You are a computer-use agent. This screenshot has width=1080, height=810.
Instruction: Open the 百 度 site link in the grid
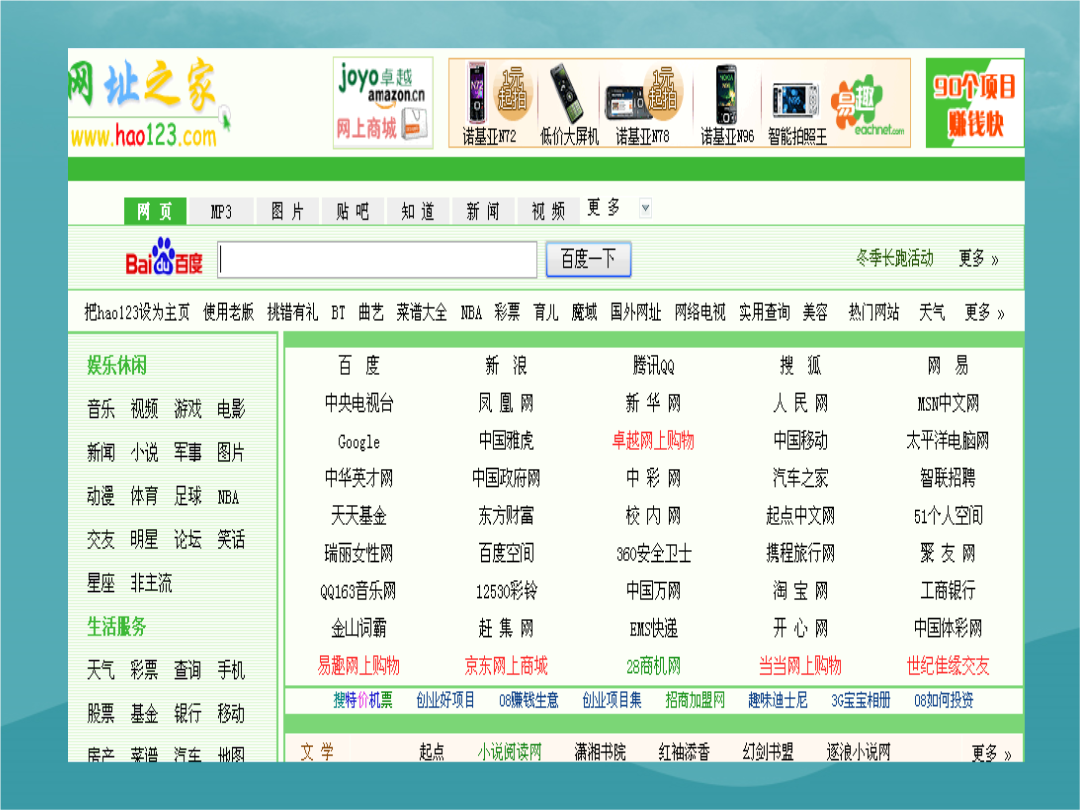pyautogui.click(x=359, y=366)
